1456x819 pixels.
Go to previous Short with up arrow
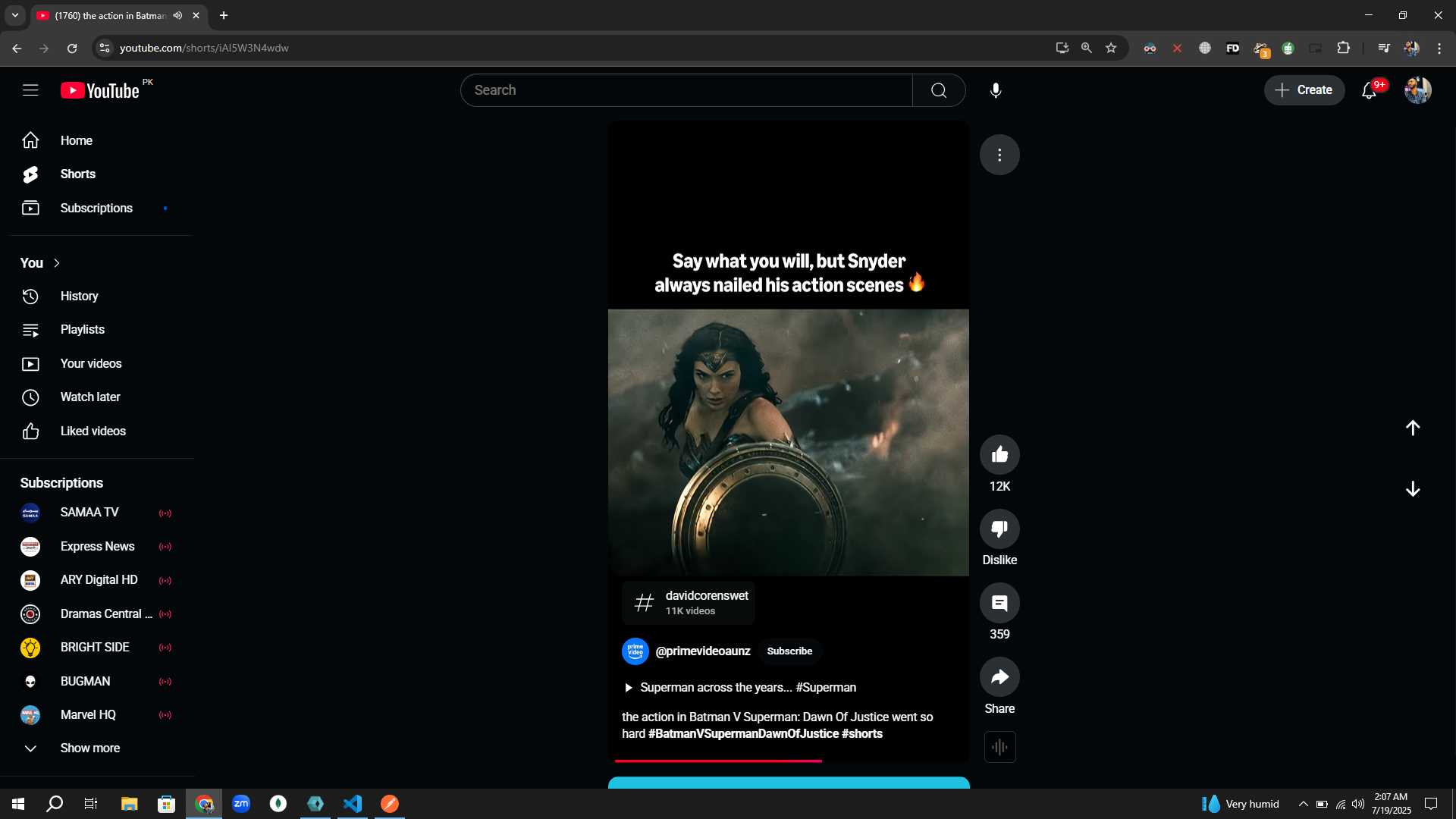tap(1413, 428)
